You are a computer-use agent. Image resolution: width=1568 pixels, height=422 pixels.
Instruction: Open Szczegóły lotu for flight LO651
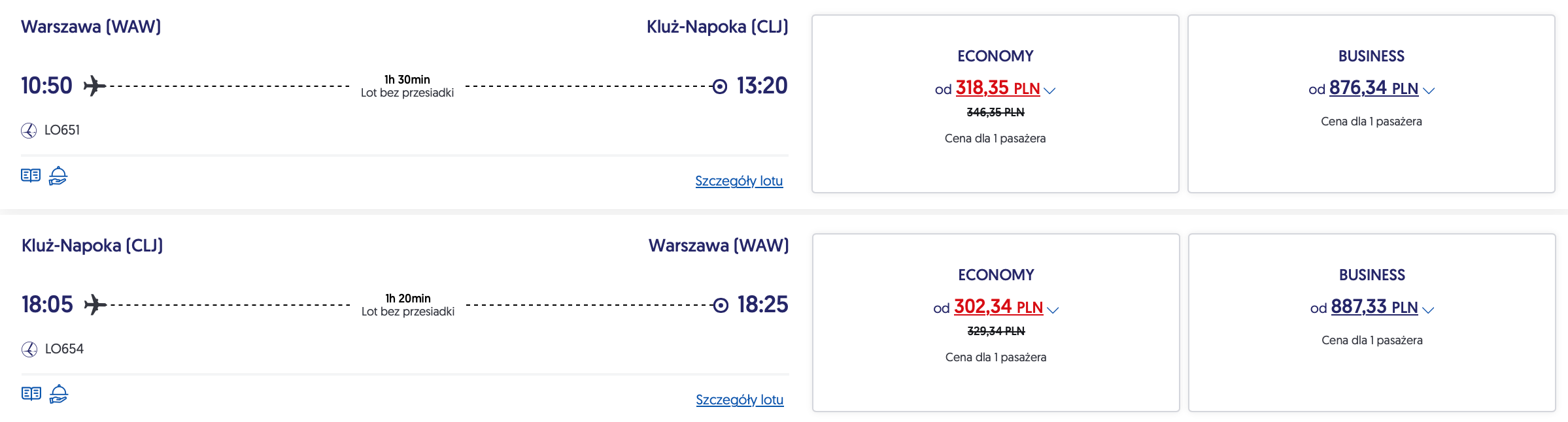pyautogui.click(x=739, y=181)
